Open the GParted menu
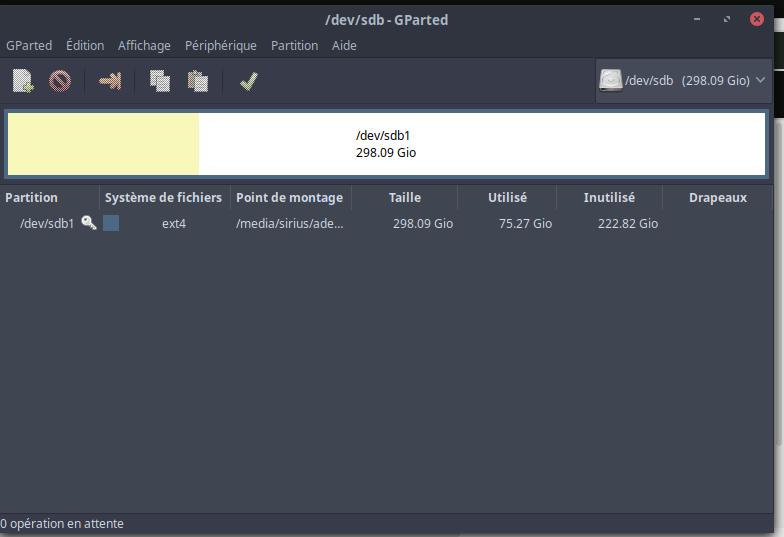The width and height of the screenshot is (784, 537). [29, 45]
